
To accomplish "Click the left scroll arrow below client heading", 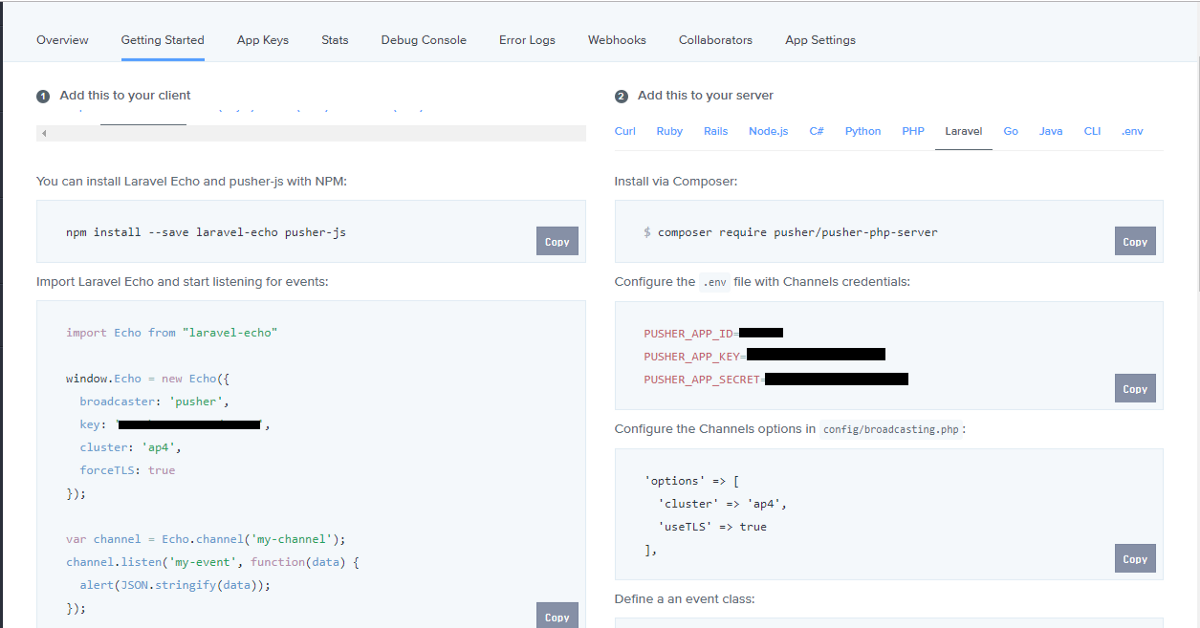I will pyautogui.click(x=43, y=132).
